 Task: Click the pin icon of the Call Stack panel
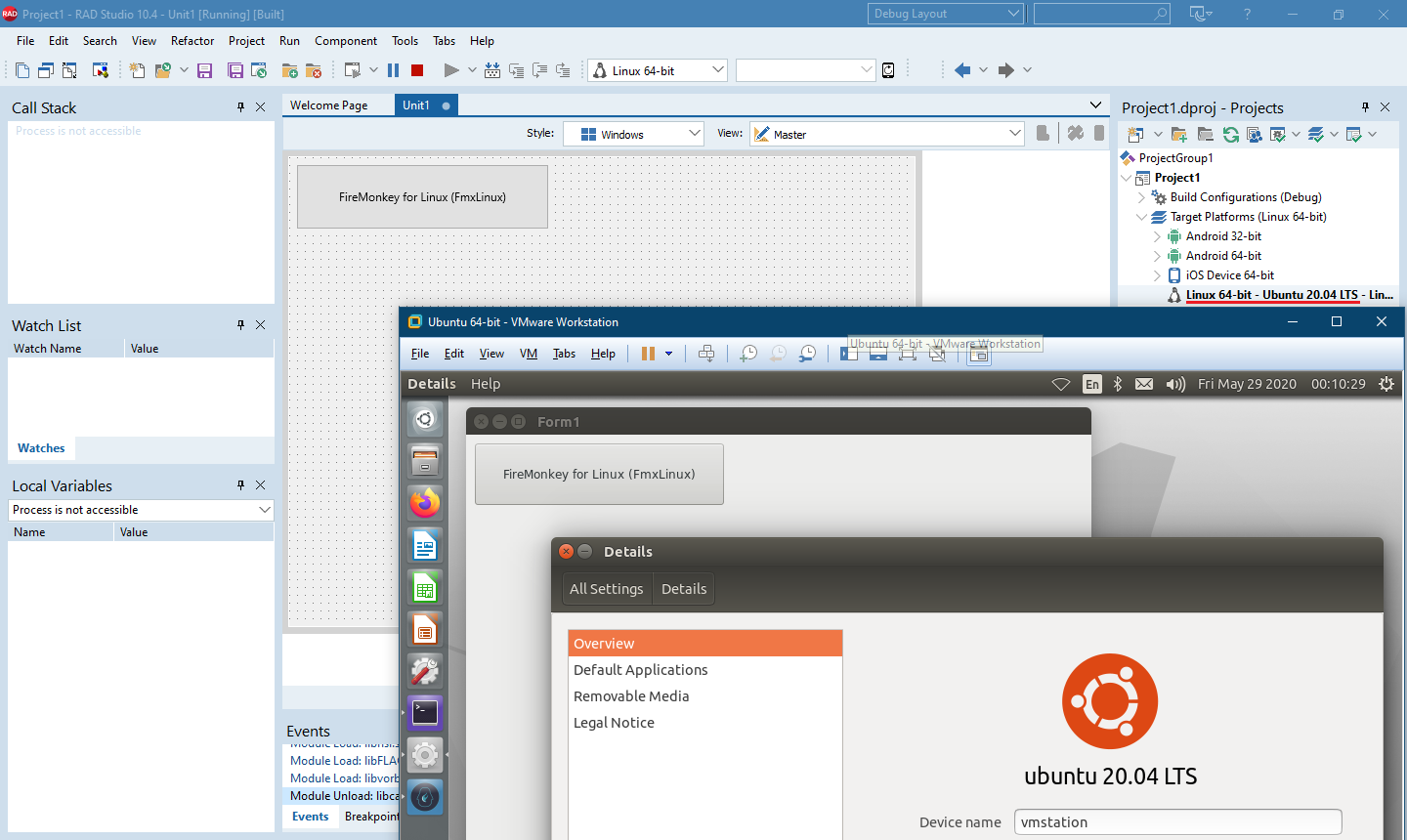click(240, 107)
